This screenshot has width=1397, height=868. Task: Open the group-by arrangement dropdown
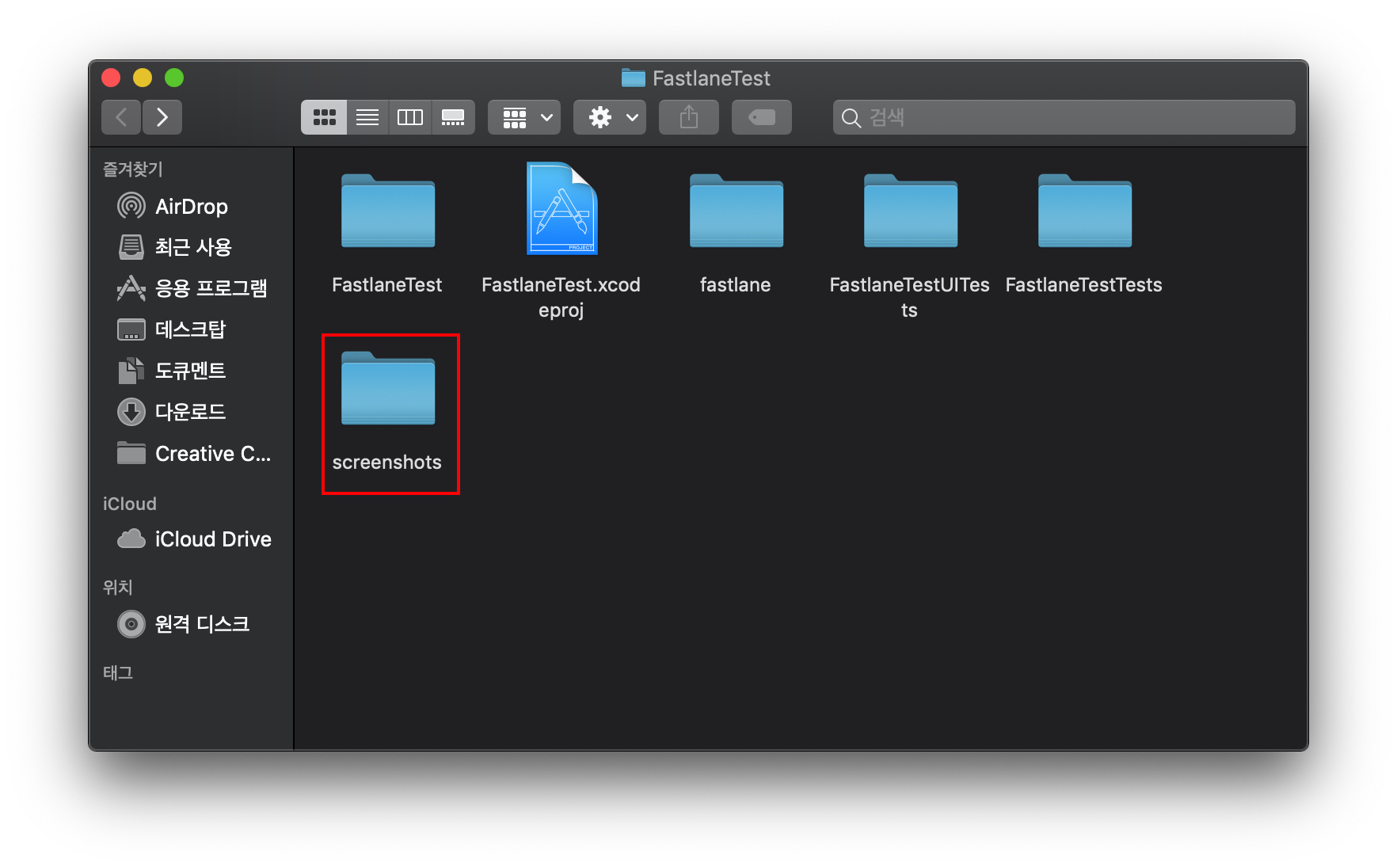coord(524,117)
